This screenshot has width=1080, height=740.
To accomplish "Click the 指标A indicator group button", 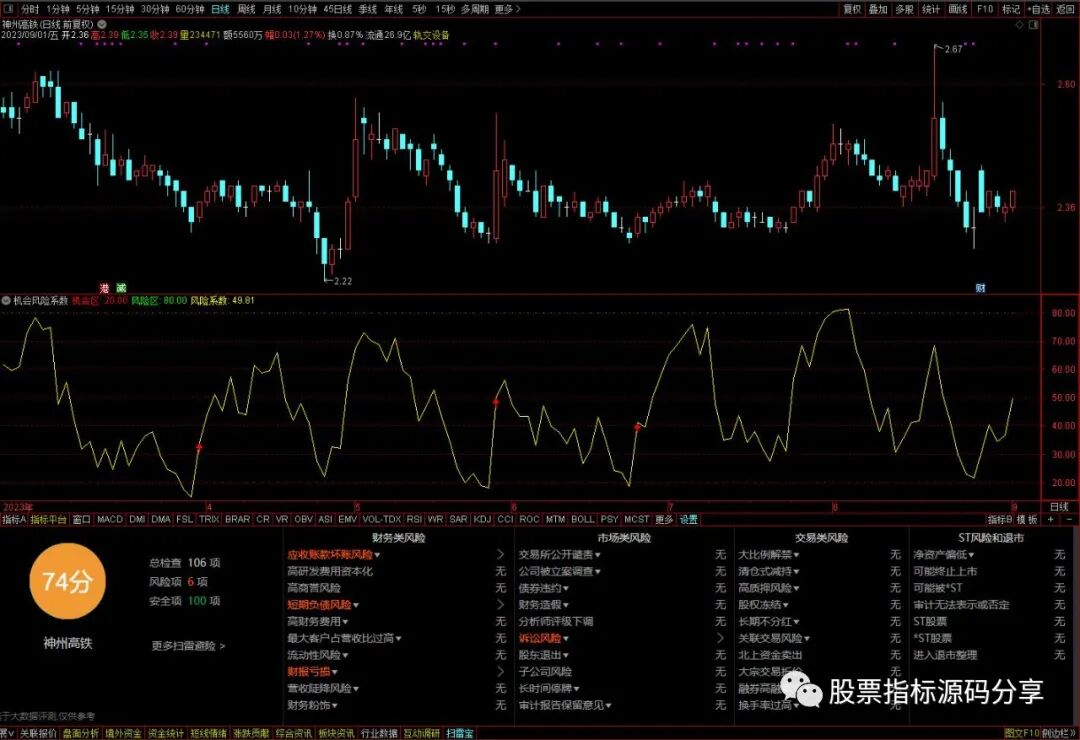I will pyautogui.click(x=14, y=519).
